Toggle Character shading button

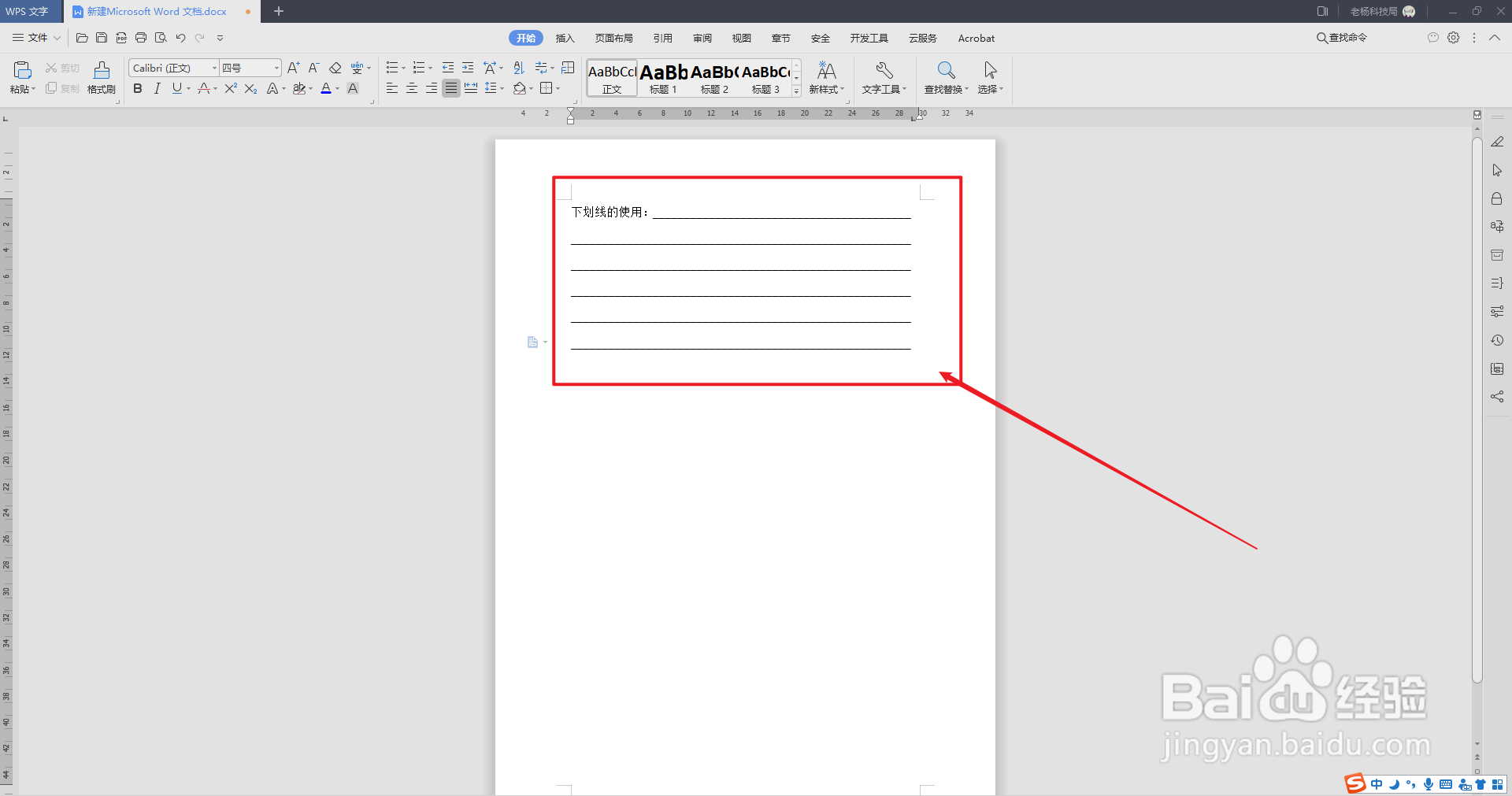(353, 88)
